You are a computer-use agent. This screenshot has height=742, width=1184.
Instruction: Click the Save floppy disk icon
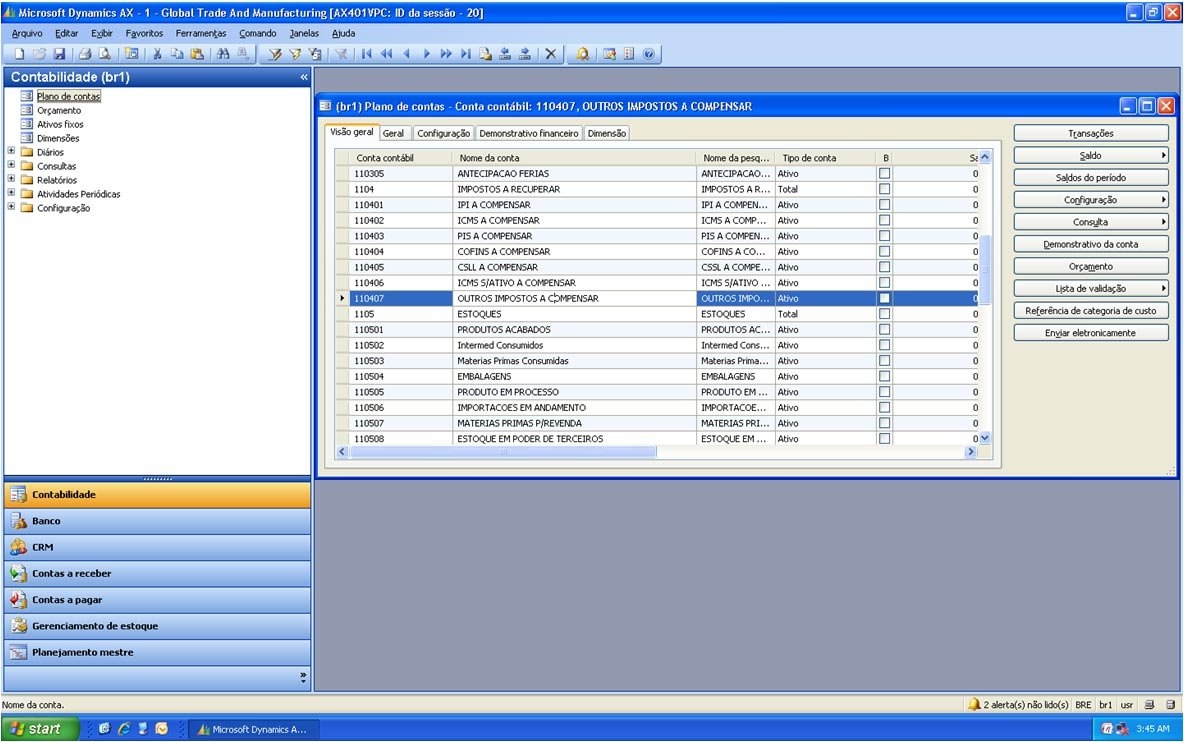point(59,54)
